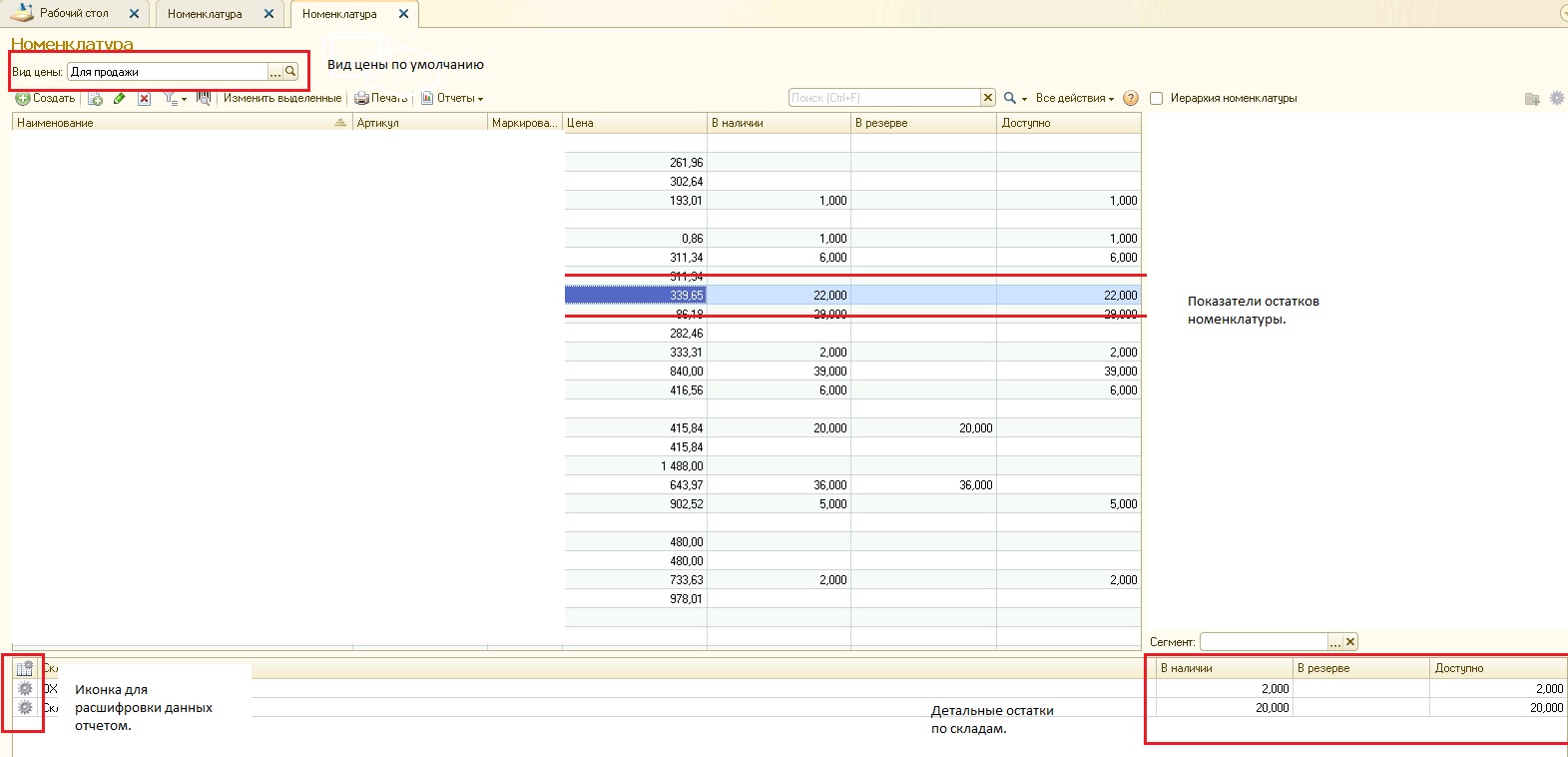Image resolution: width=1568 pixels, height=757 pixels.
Task: Select the price cell 840,00
Action: (x=636, y=371)
